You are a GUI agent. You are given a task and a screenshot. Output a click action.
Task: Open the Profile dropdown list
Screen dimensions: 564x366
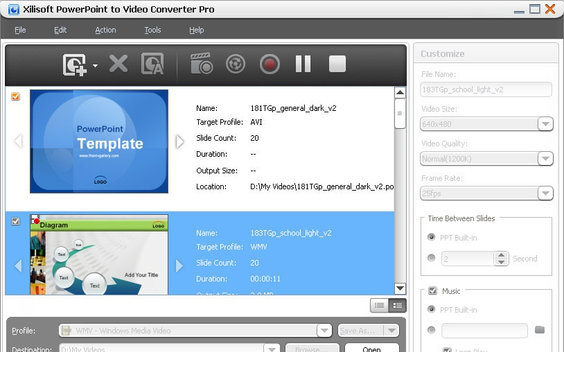pos(324,330)
